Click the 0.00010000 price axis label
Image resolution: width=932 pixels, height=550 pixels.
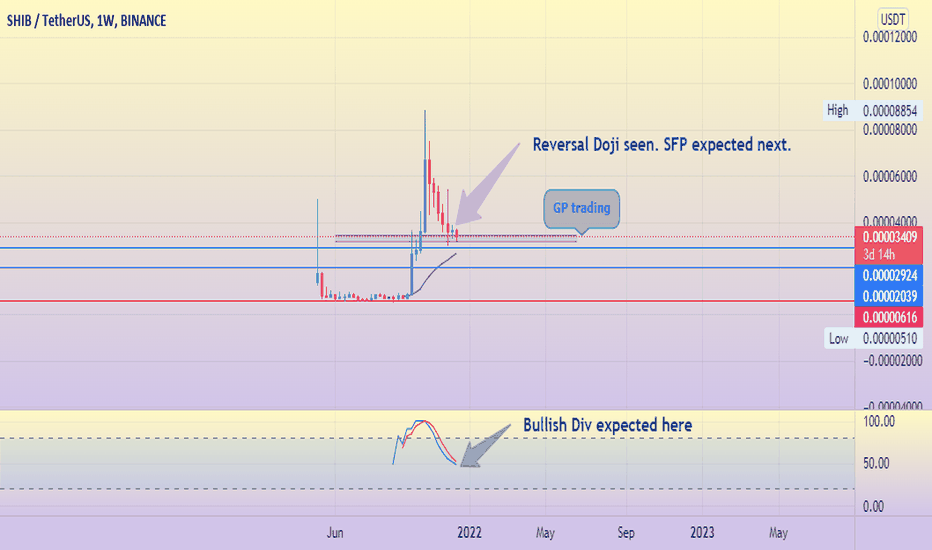click(x=890, y=84)
